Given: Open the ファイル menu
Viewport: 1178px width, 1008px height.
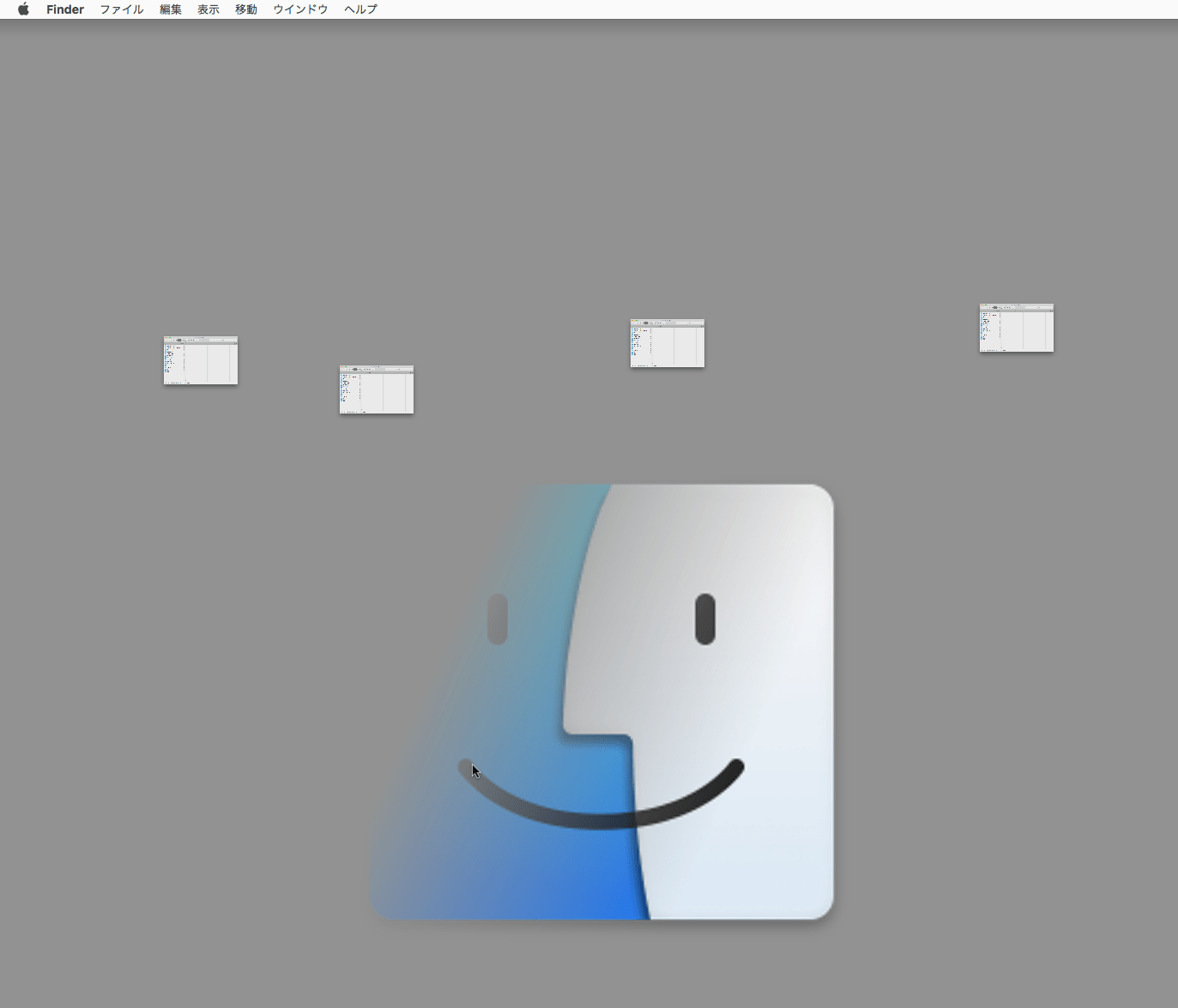Looking at the screenshot, I should 122,9.
